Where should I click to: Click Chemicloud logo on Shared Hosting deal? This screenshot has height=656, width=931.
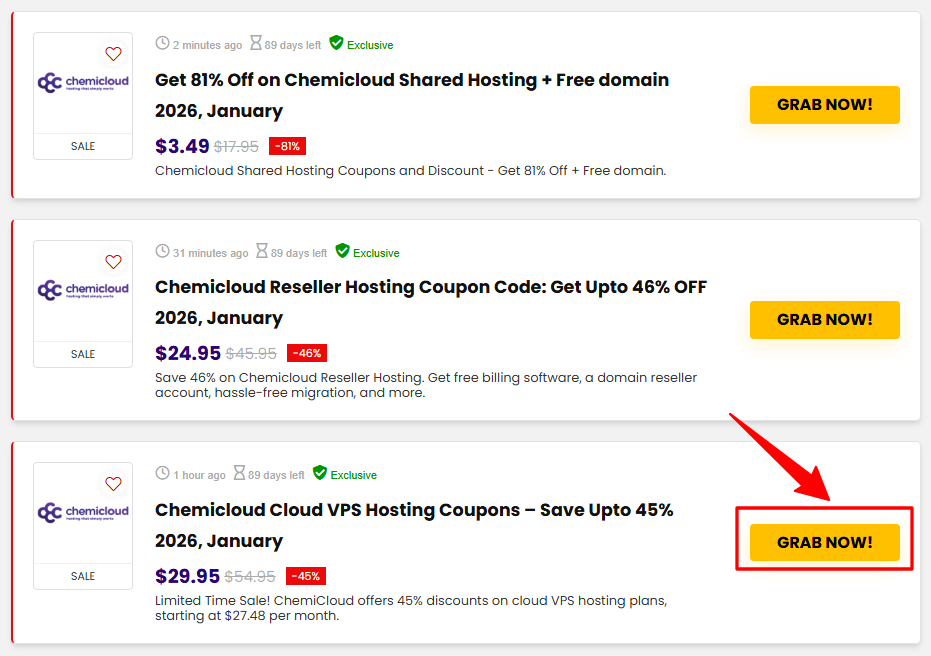pos(83,84)
